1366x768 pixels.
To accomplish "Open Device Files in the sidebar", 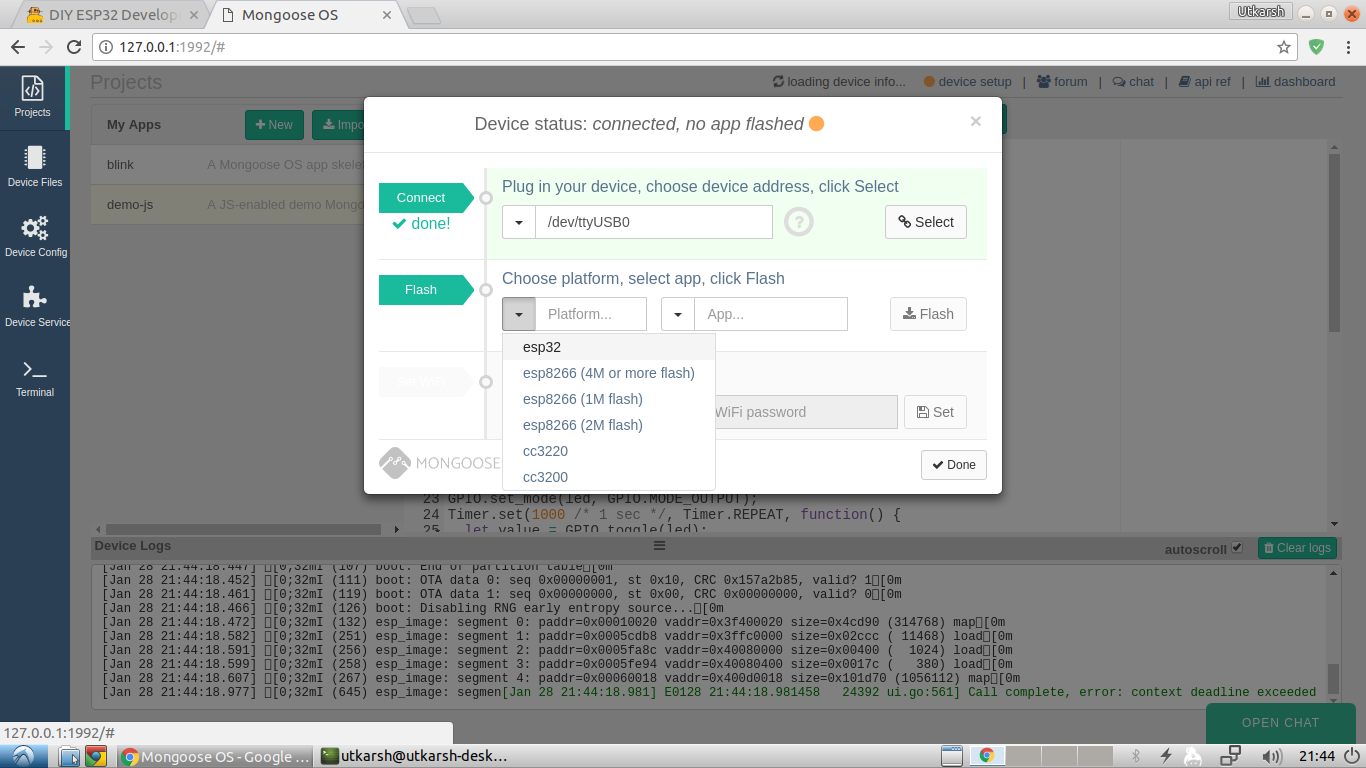I will click(x=34, y=166).
